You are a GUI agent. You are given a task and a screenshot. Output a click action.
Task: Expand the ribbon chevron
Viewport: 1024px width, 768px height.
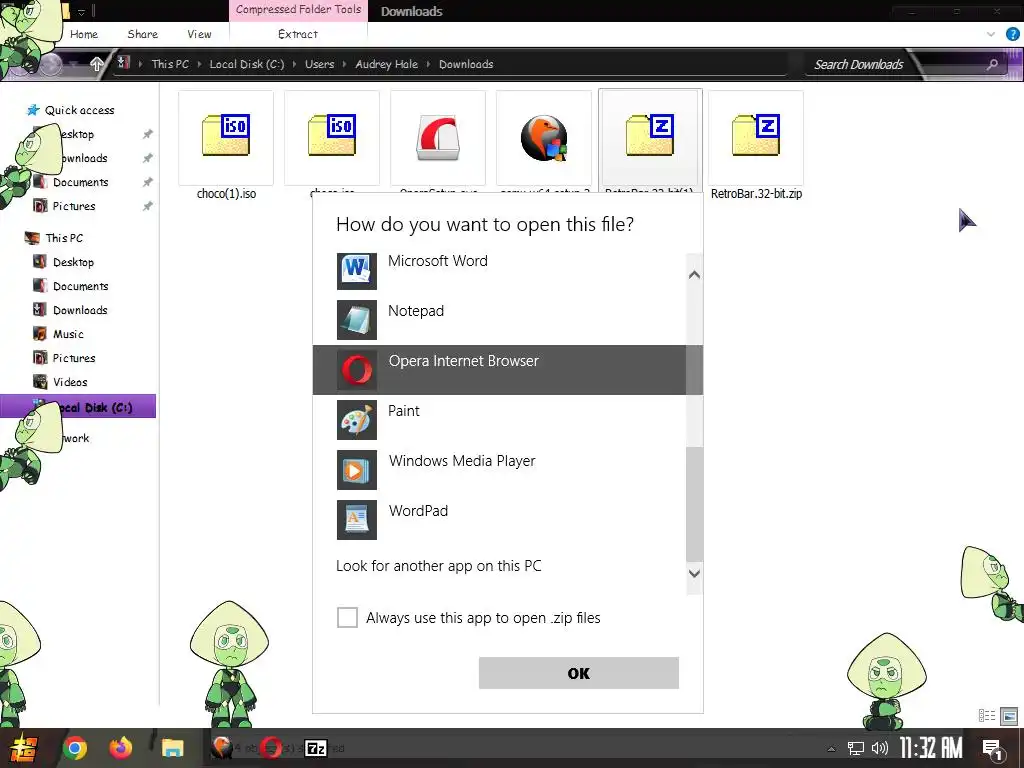click(x=991, y=34)
